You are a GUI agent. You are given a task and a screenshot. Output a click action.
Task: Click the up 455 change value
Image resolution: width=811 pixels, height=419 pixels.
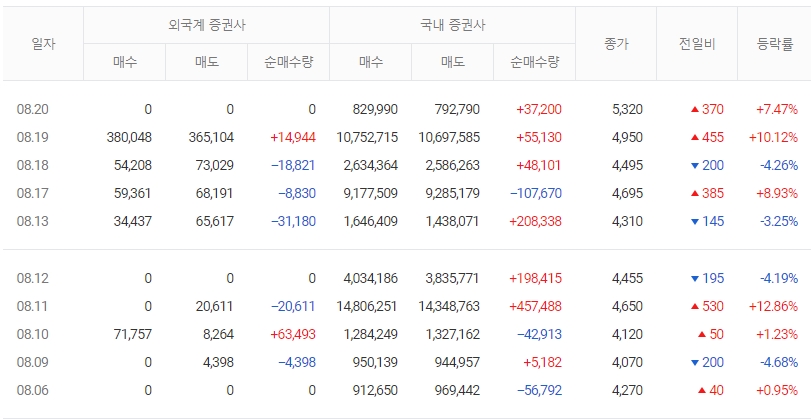click(x=707, y=137)
